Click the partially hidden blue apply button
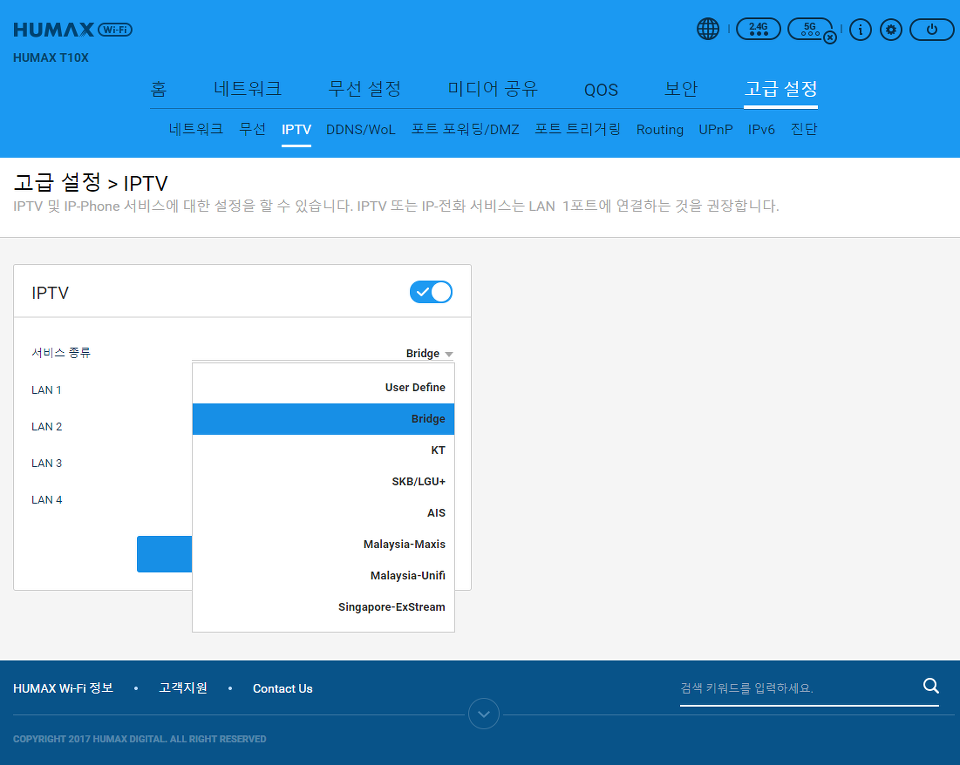 (165, 554)
